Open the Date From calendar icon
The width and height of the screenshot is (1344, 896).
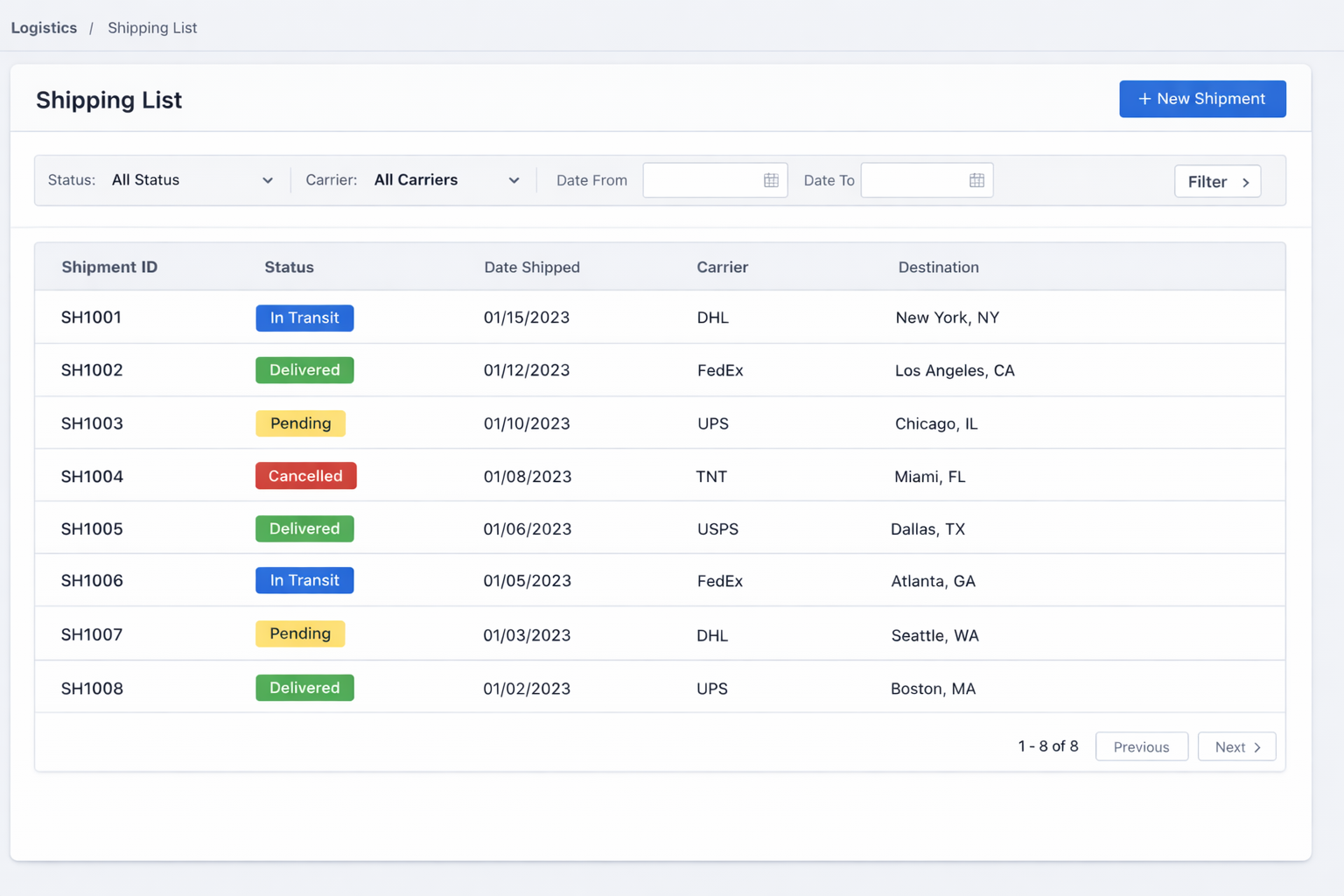coord(771,180)
